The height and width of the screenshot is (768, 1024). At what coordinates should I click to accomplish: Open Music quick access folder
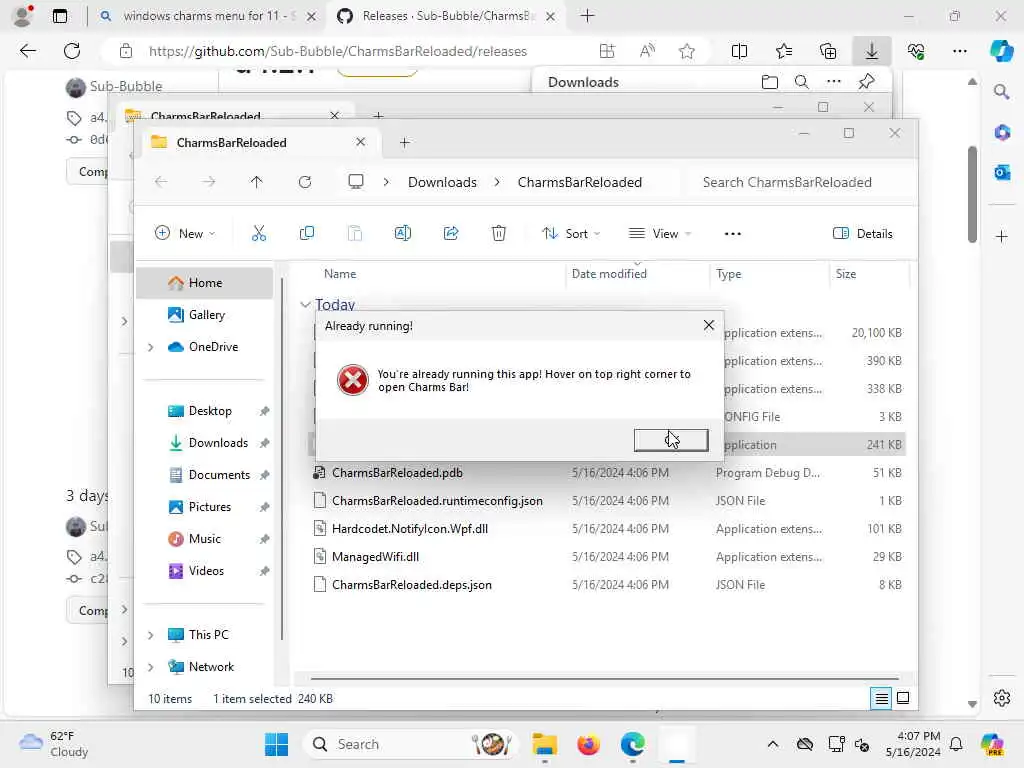pyautogui.click(x=205, y=539)
